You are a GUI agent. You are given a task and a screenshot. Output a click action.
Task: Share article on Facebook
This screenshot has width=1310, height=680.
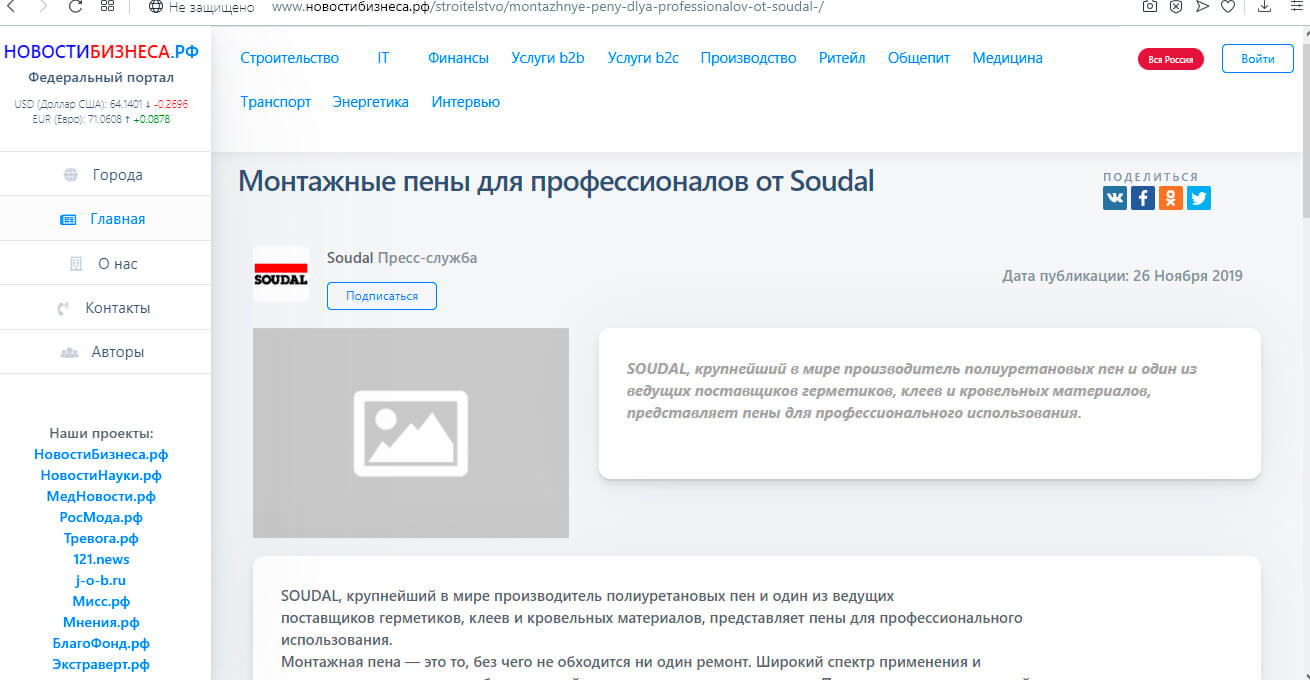1143,198
